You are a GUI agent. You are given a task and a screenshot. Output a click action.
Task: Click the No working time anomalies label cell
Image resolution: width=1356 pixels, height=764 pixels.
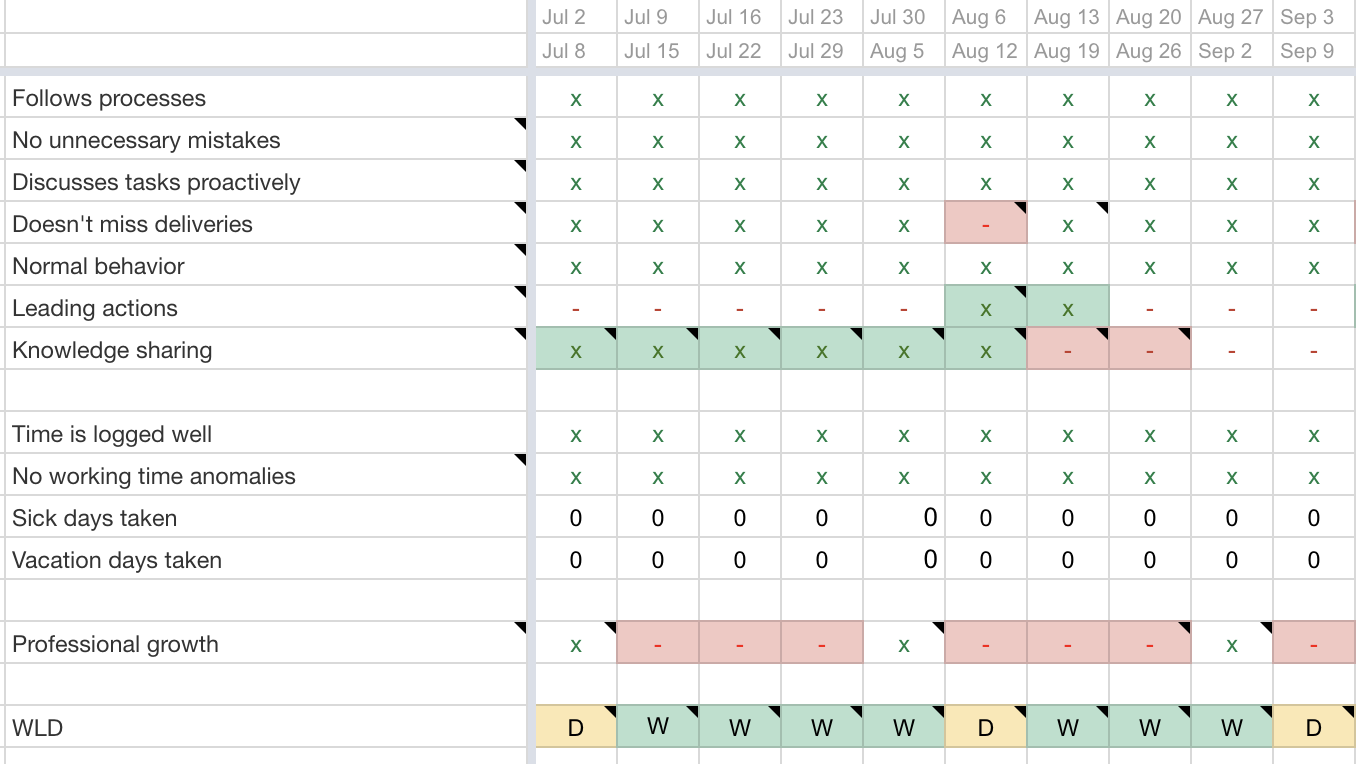point(266,476)
